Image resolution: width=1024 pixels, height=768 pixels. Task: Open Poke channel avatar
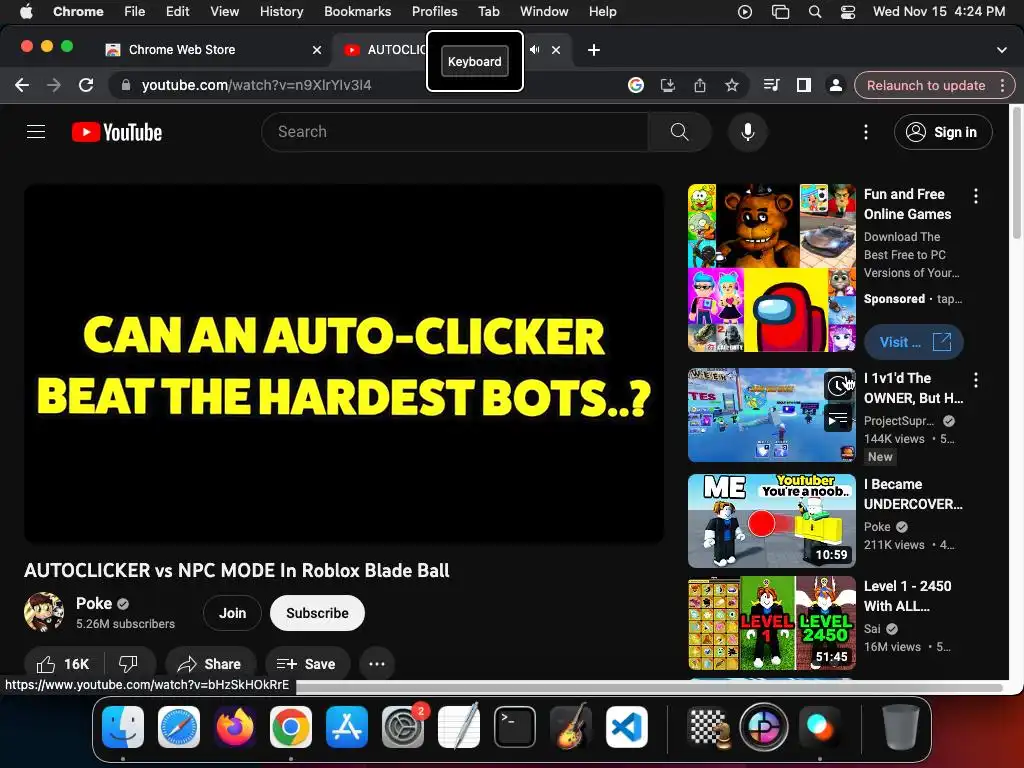tap(44, 612)
